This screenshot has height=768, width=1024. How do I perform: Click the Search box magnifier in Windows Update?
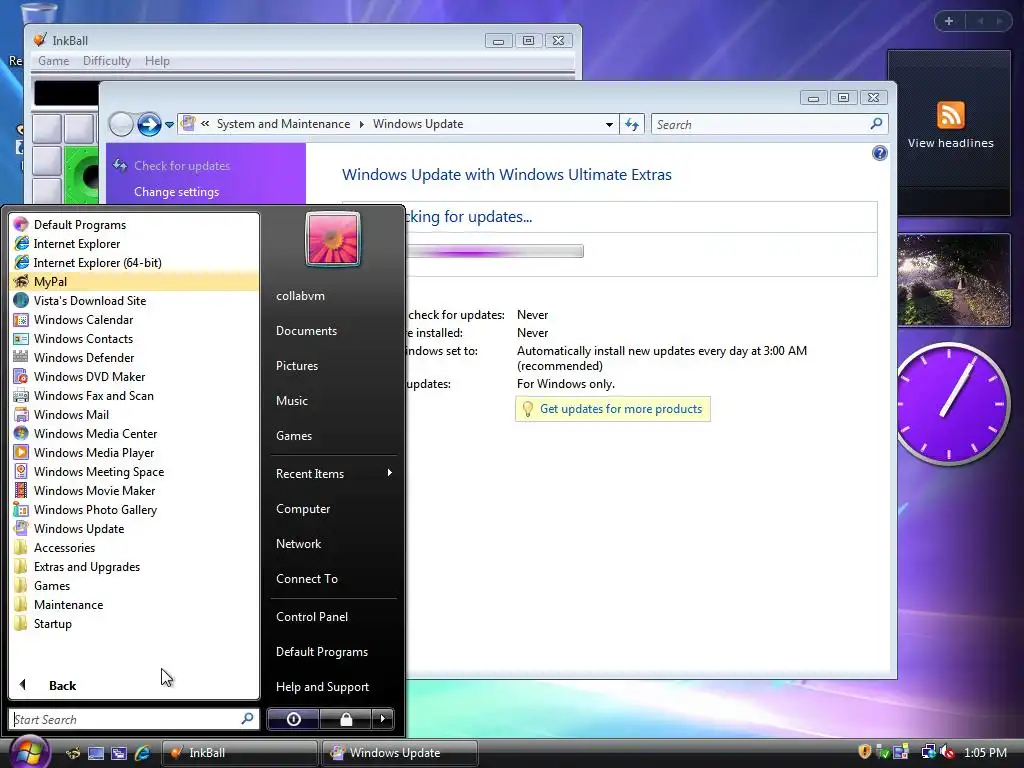[876, 123]
